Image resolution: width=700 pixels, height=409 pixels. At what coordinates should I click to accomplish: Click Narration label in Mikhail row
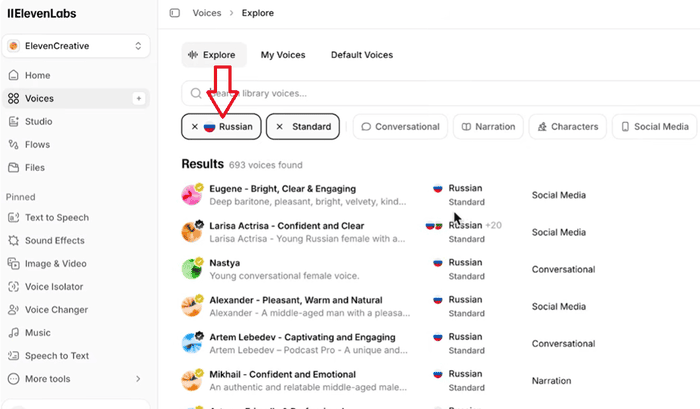551,381
